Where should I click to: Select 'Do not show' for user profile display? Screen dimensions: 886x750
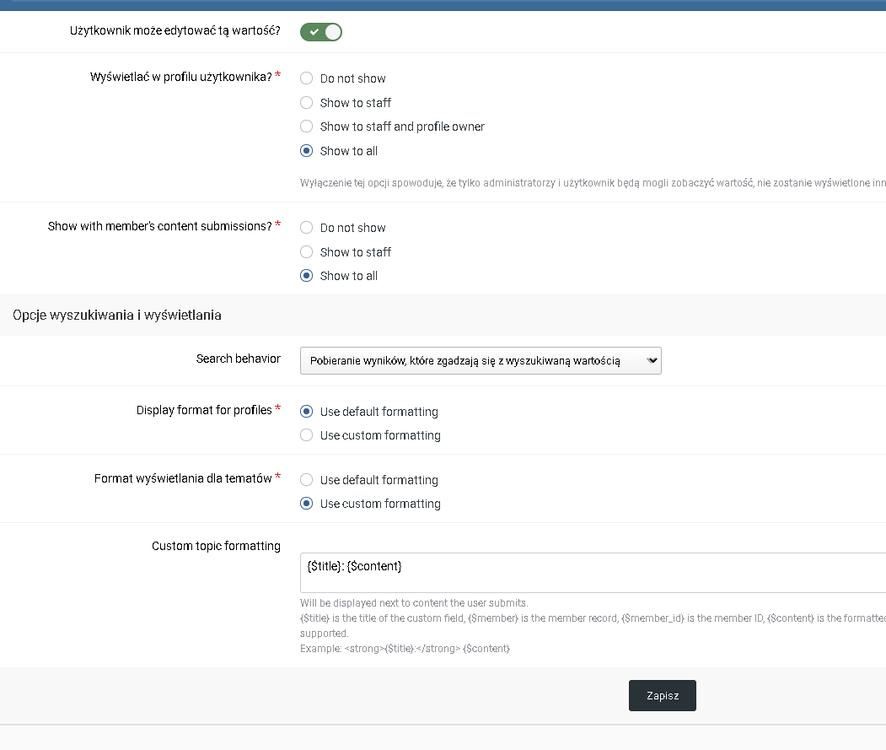tap(307, 78)
